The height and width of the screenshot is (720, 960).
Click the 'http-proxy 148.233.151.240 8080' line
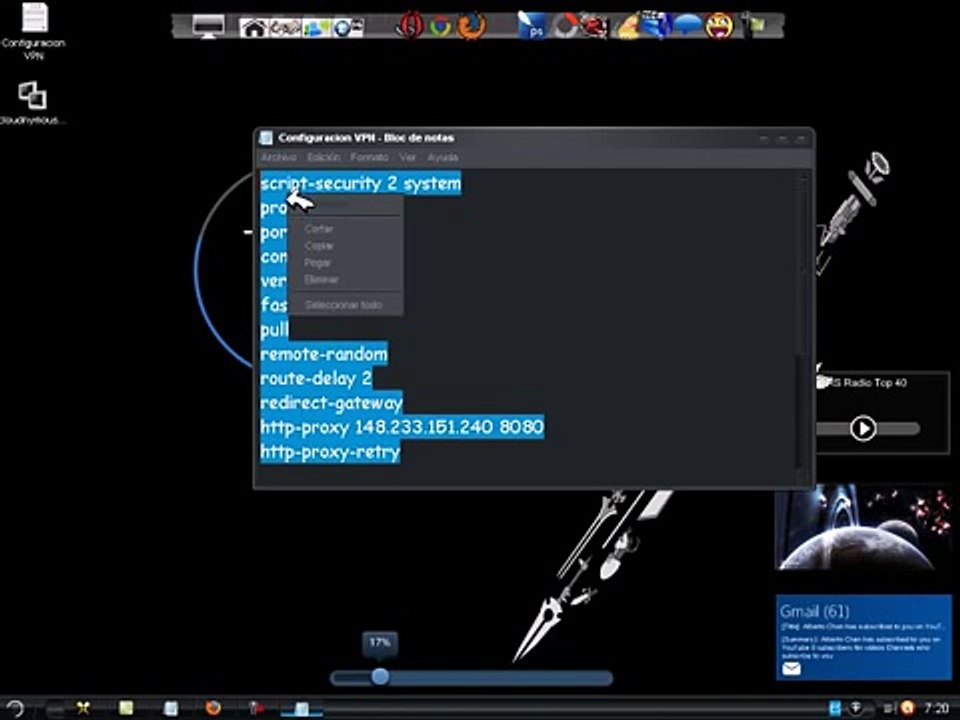point(402,427)
